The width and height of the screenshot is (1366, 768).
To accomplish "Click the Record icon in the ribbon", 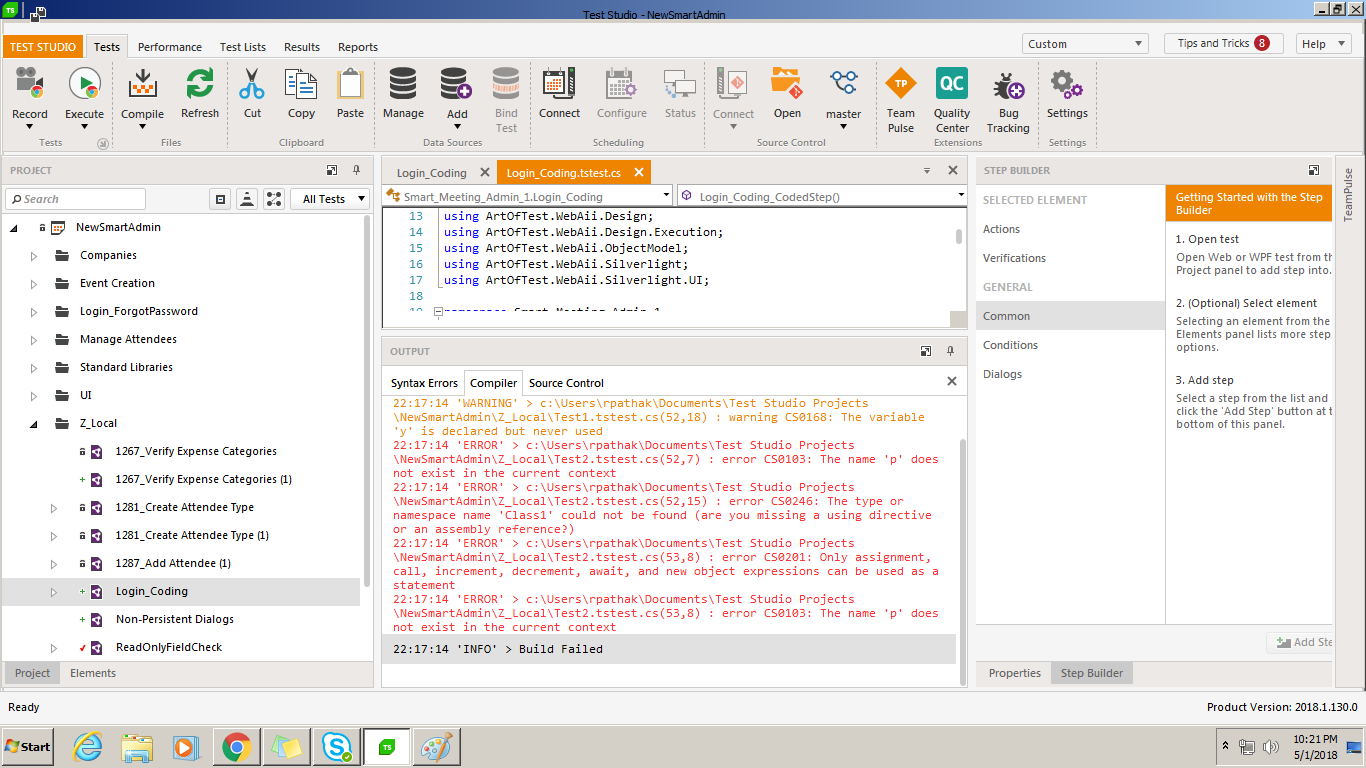I will point(30,84).
